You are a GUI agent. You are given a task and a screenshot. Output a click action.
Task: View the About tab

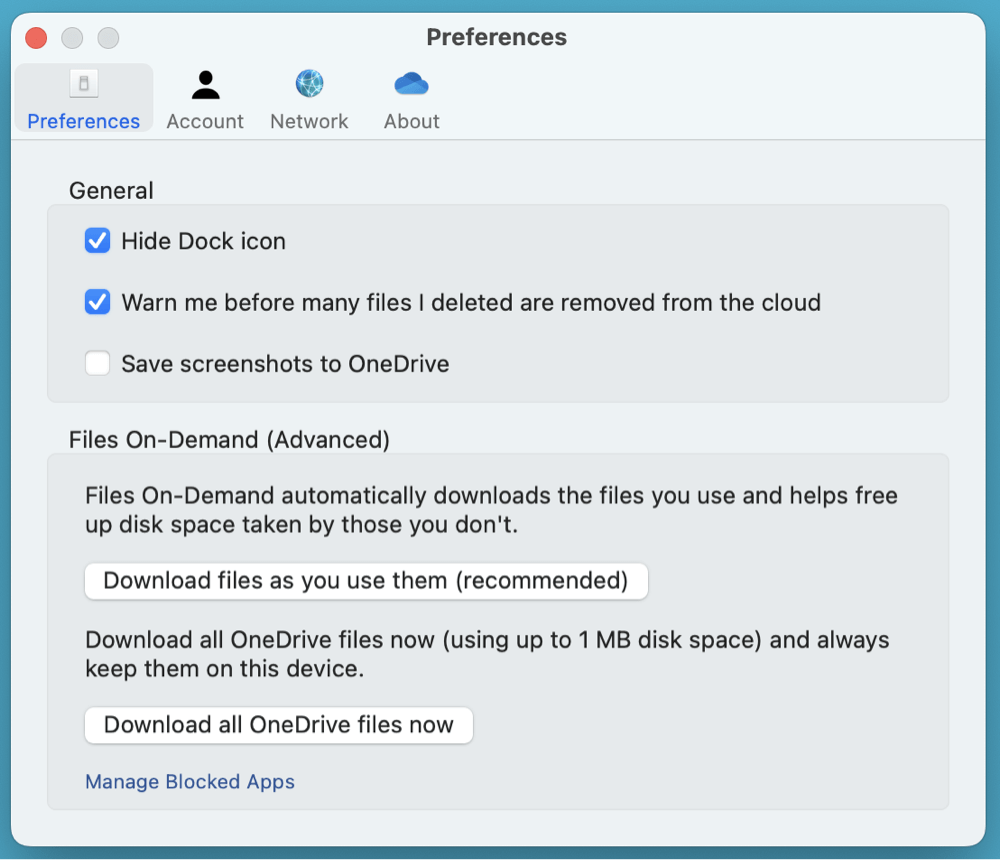411,98
